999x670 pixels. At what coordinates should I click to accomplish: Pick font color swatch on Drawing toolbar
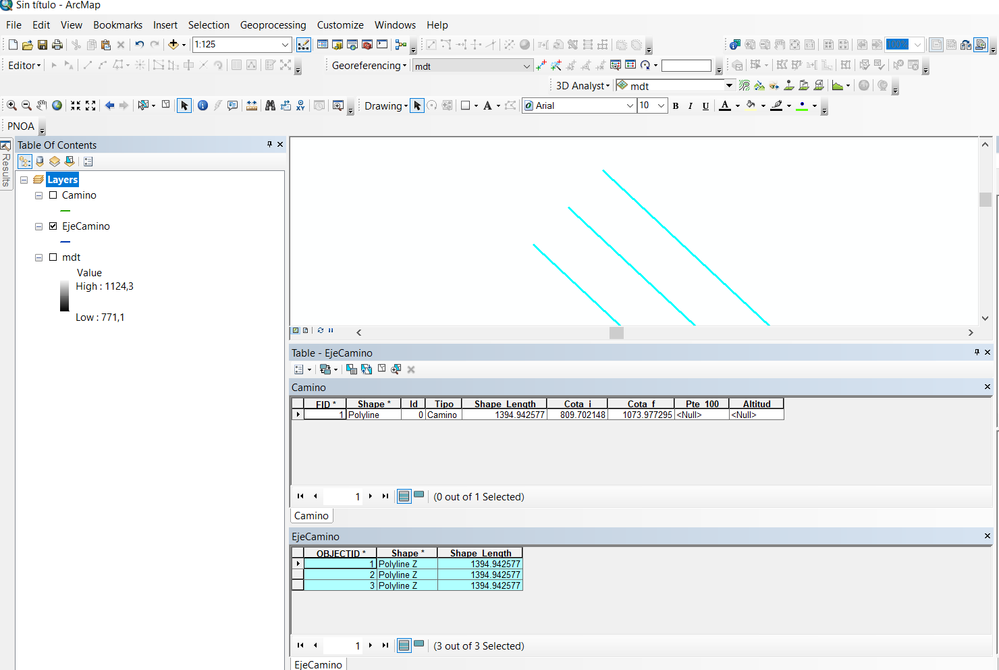[x=724, y=106]
